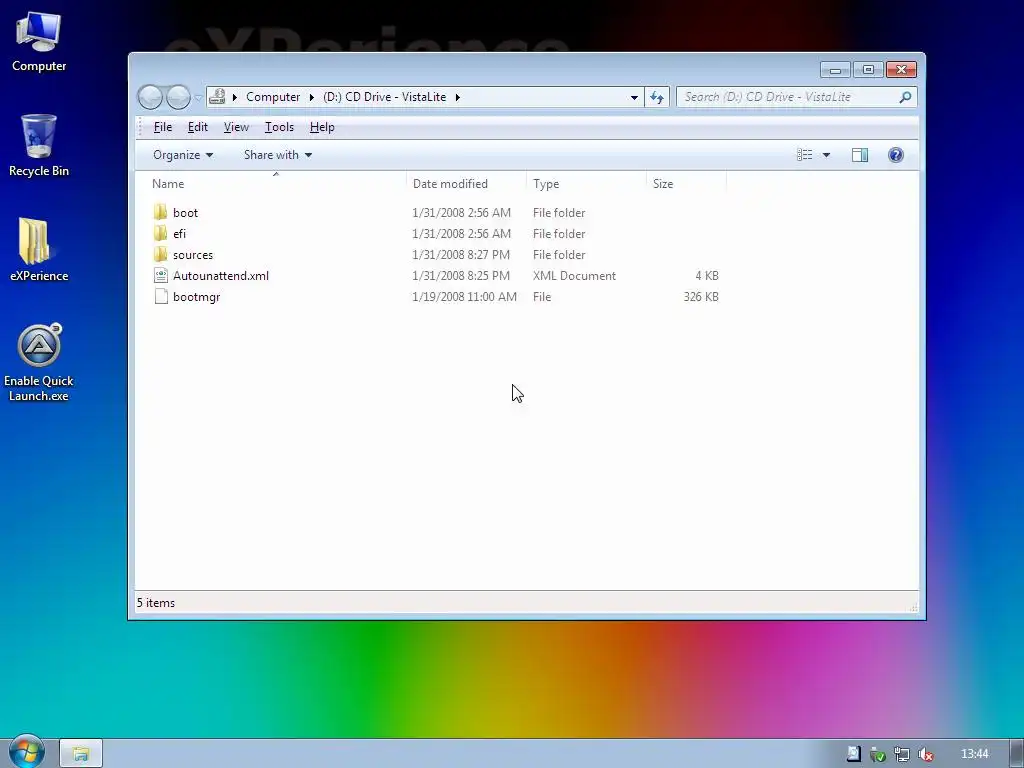Minimize the Explorer window
The height and width of the screenshot is (768, 1024).
[835, 69]
